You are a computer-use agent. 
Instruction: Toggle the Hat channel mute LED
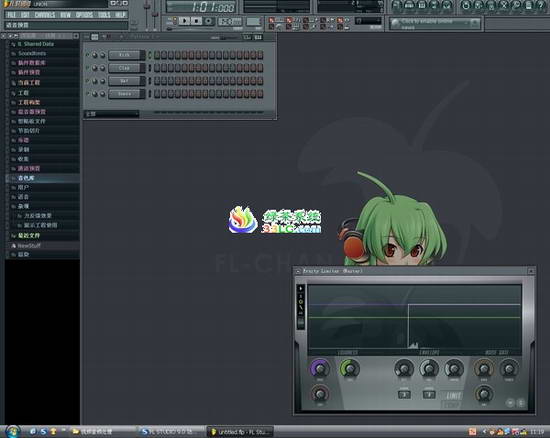[87, 81]
